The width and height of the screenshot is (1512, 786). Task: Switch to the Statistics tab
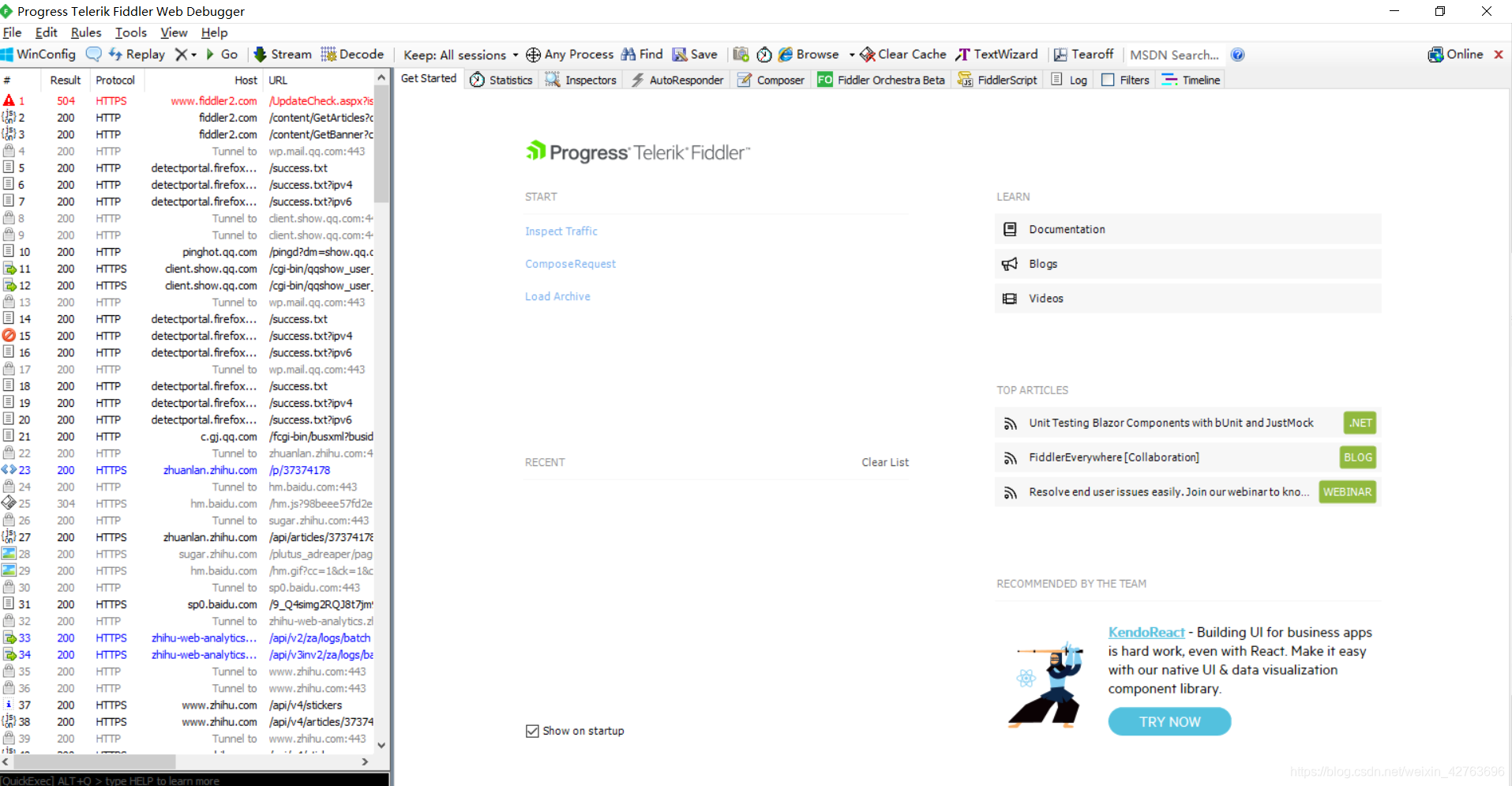tap(501, 80)
